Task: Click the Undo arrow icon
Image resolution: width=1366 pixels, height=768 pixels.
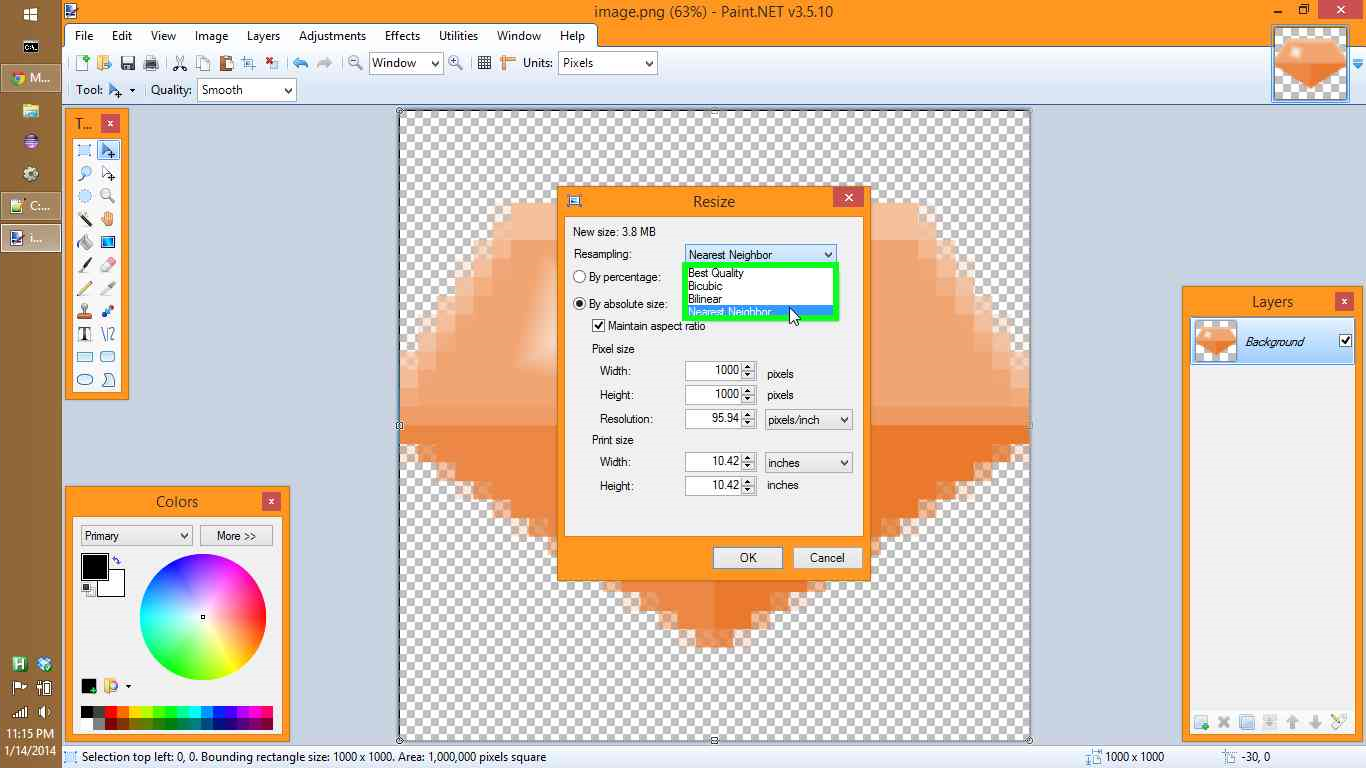Action: click(x=300, y=63)
